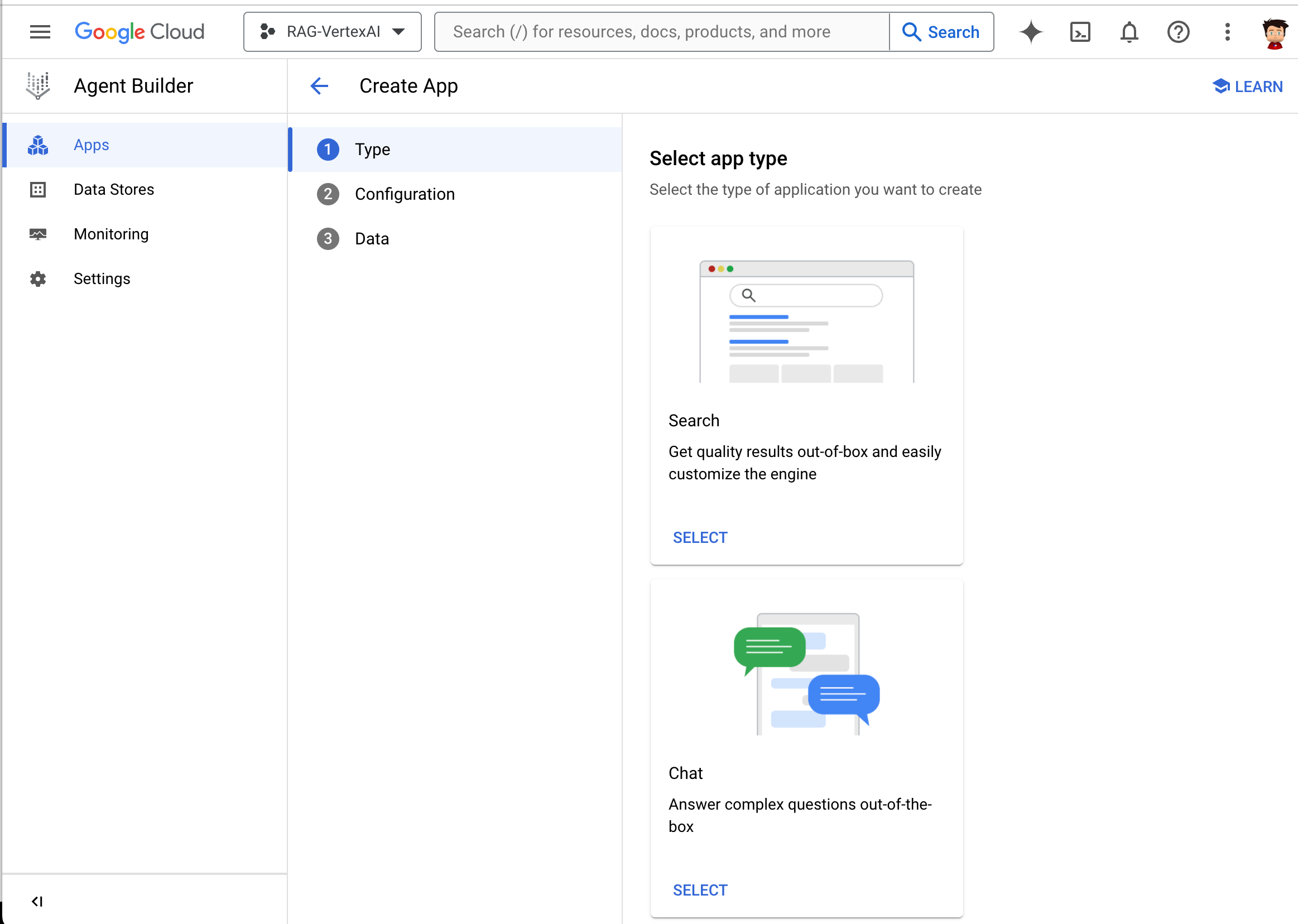Focus the resources search input field
Screen dimensions: 1298x924
[x=660, y=32]
